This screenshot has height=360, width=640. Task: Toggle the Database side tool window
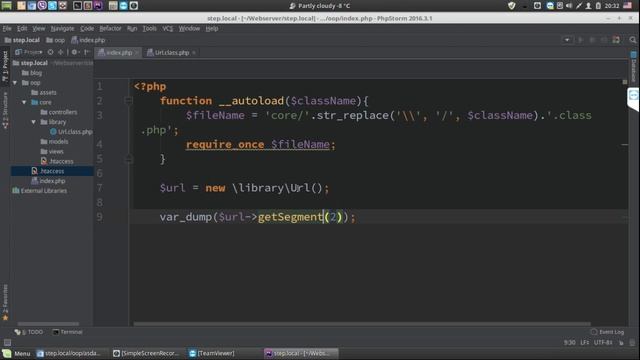[633, 67]
